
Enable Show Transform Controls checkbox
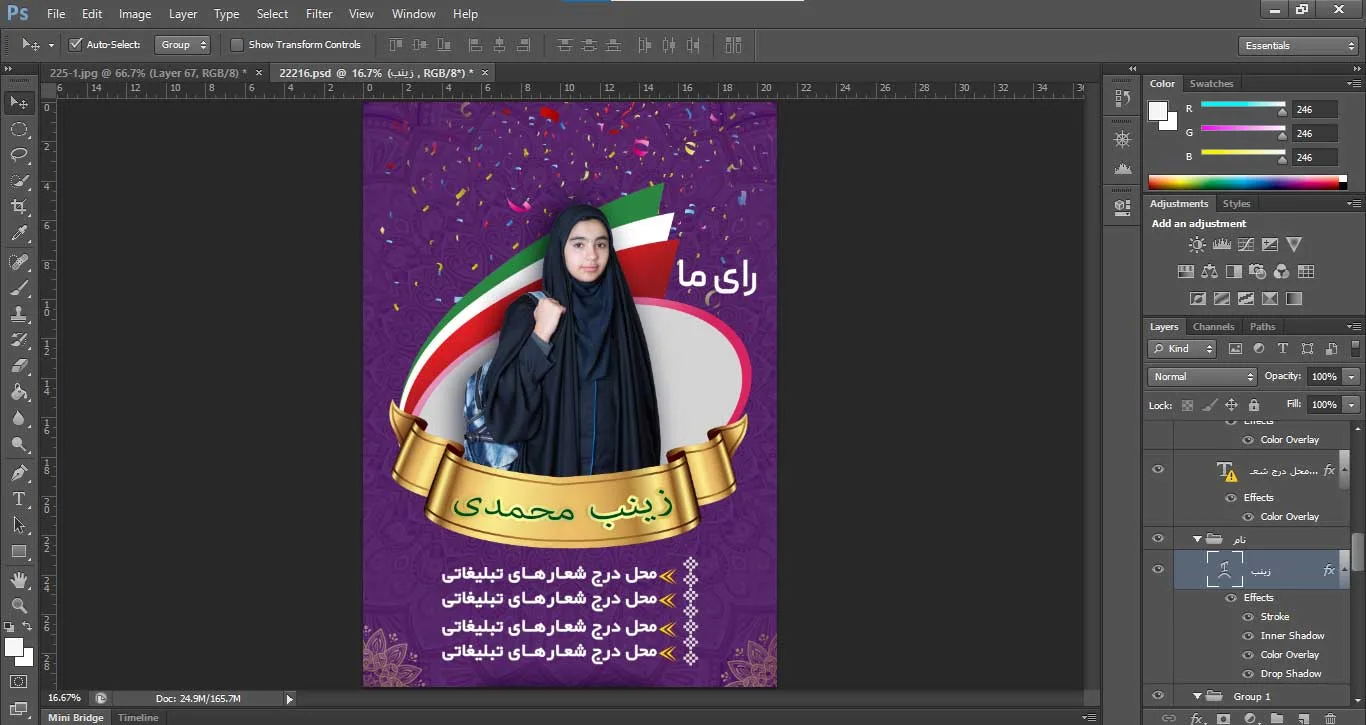[237, 44]
